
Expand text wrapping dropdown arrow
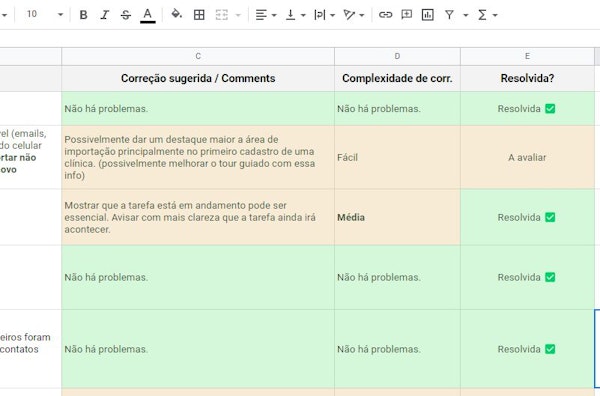[x=332, y=15]
